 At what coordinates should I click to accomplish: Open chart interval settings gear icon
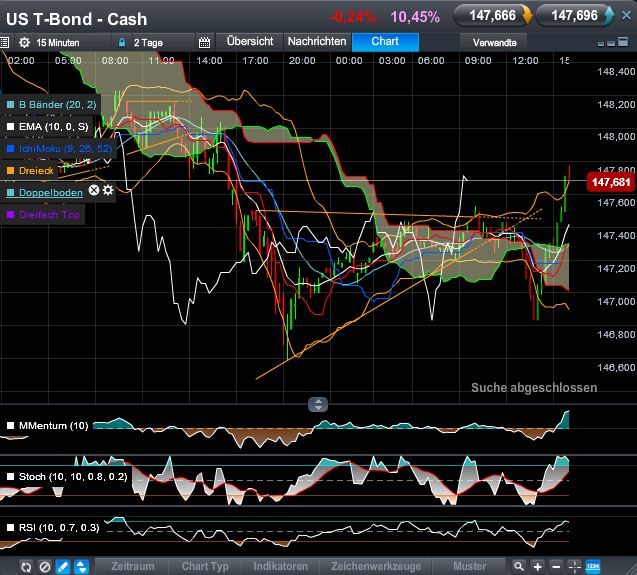pyautogui.click(x=24, y=42)
